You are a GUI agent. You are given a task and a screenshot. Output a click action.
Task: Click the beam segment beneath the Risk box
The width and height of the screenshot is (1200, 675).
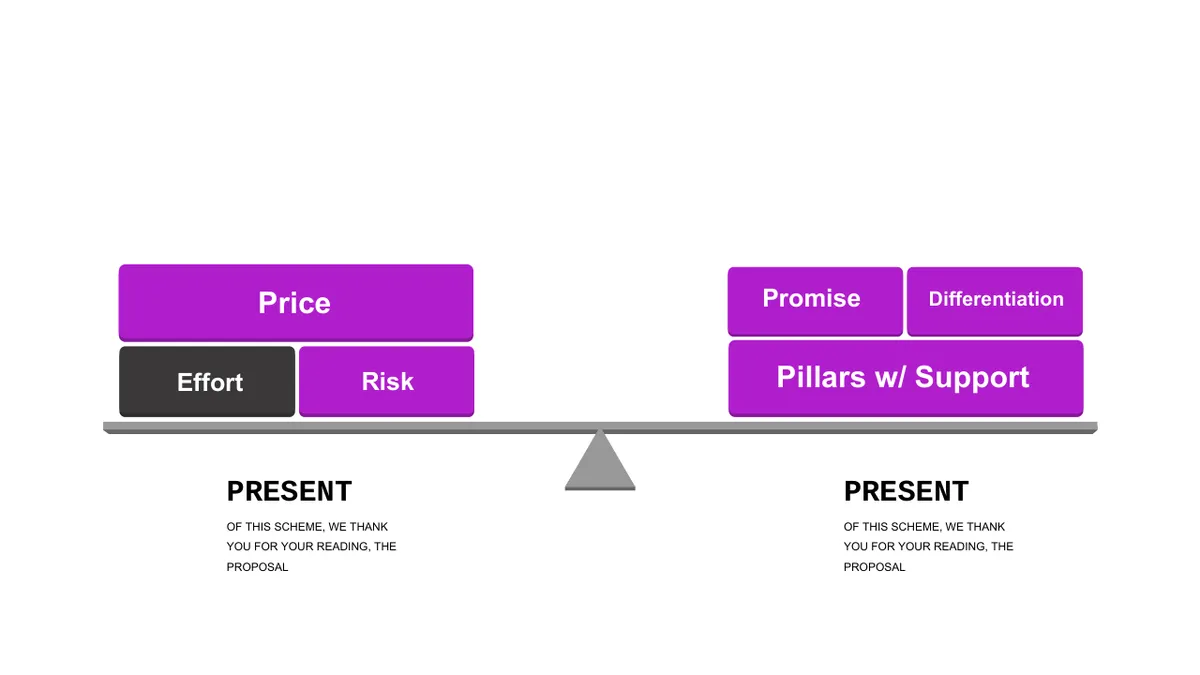tap(386, 427)
